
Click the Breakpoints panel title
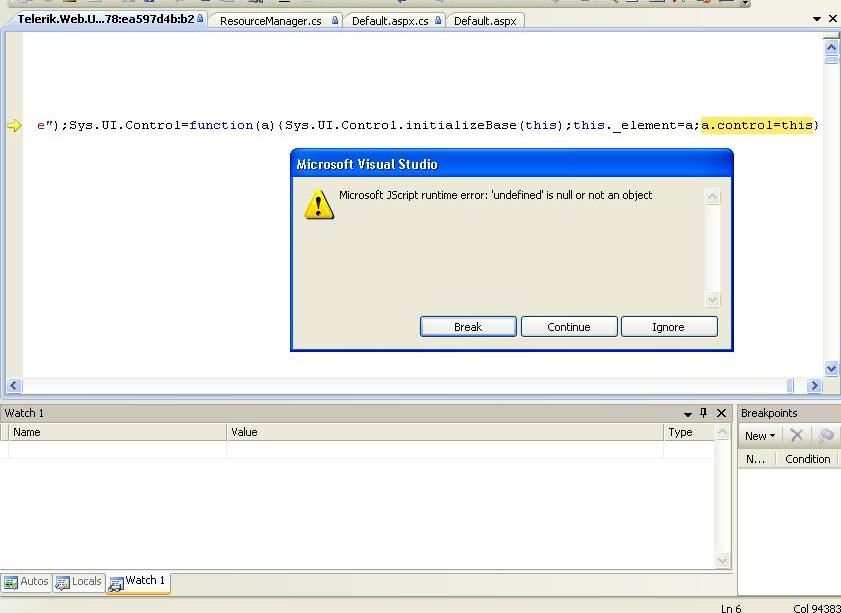pyautogui.click(x=769, y=413)
